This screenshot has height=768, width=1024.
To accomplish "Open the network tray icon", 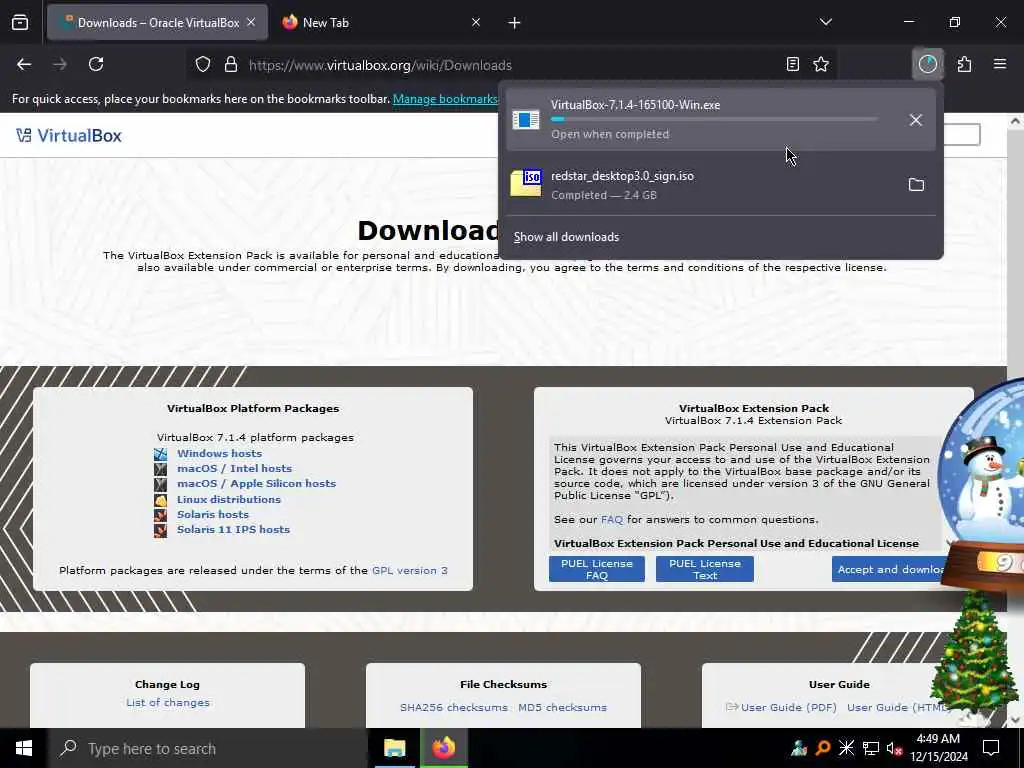I will coord(871,748).
